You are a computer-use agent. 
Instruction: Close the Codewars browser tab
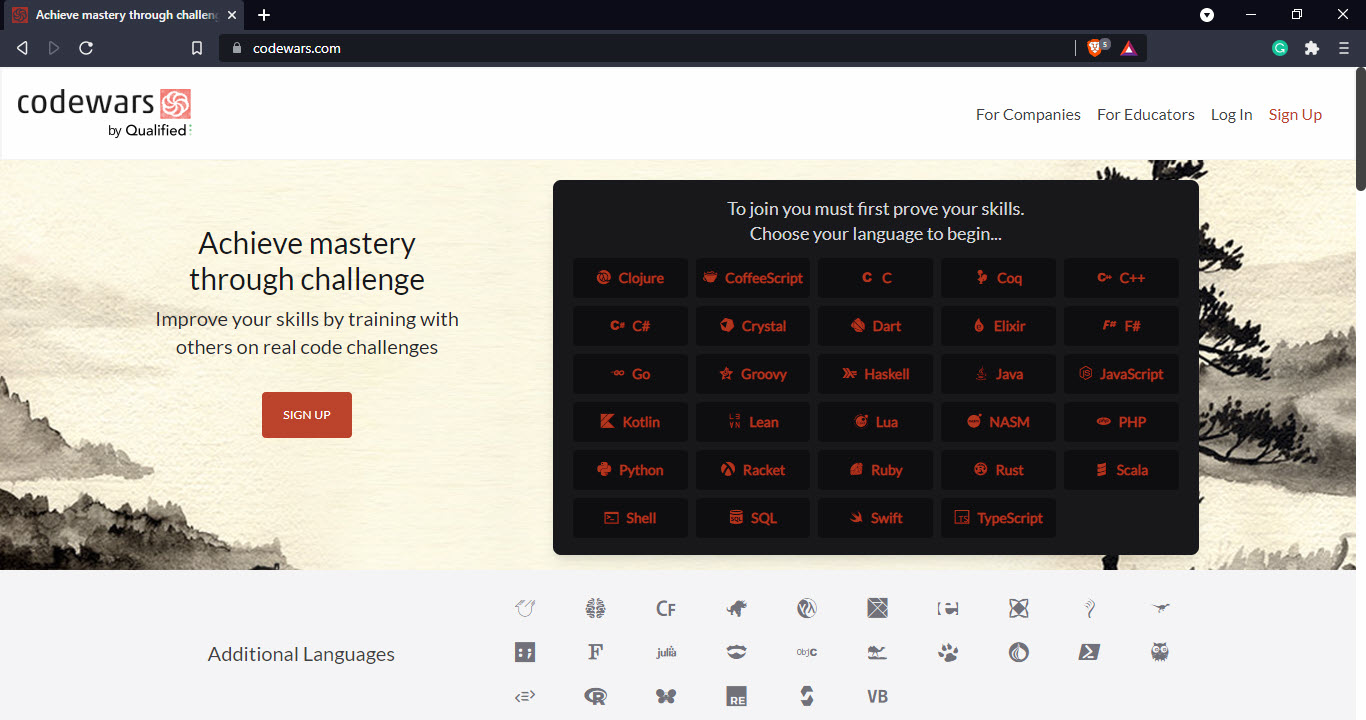pyautogui.click(x=232, y=15)
